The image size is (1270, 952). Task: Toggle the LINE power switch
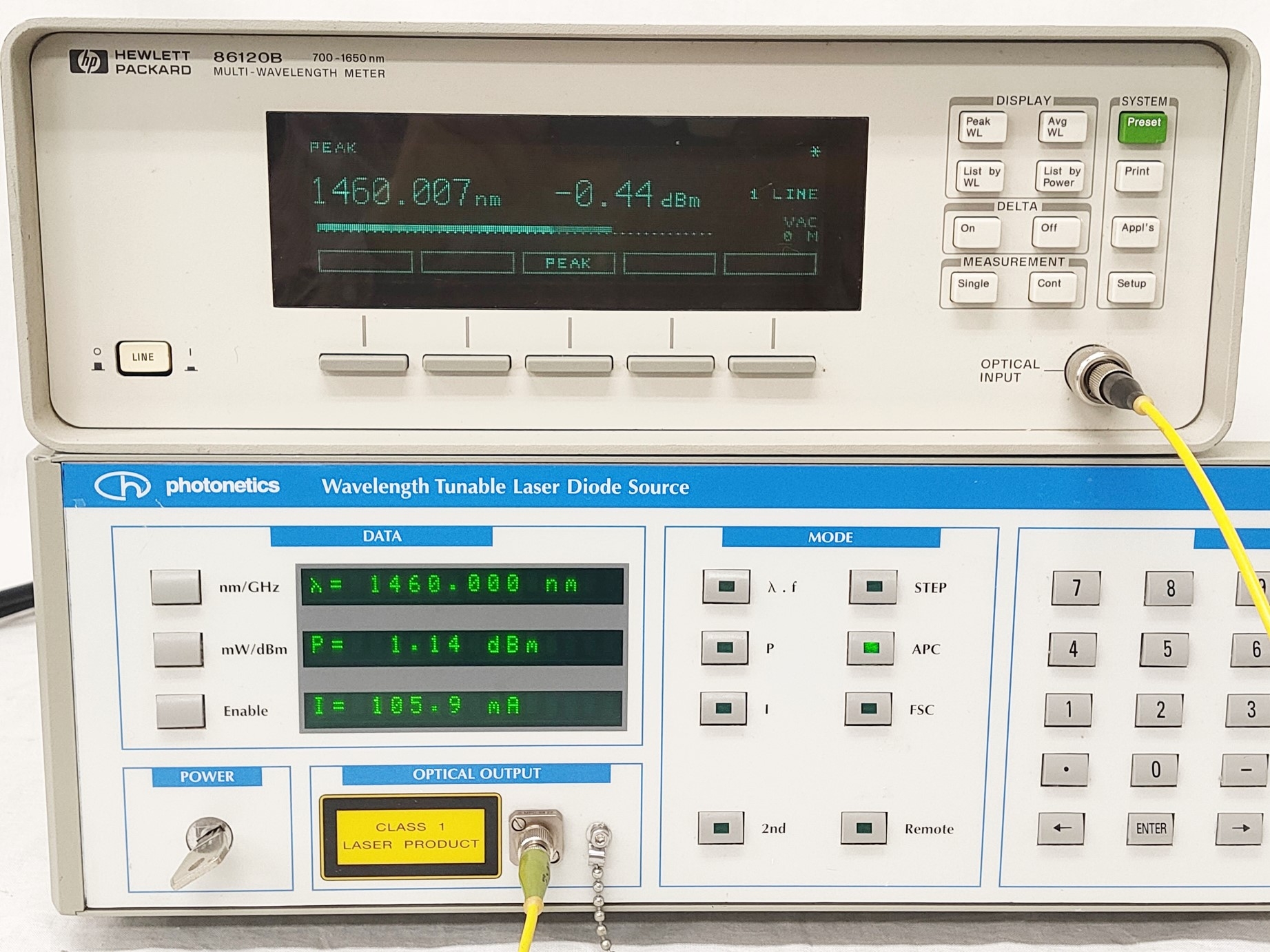pyautogui.click(x=143, y=357)
